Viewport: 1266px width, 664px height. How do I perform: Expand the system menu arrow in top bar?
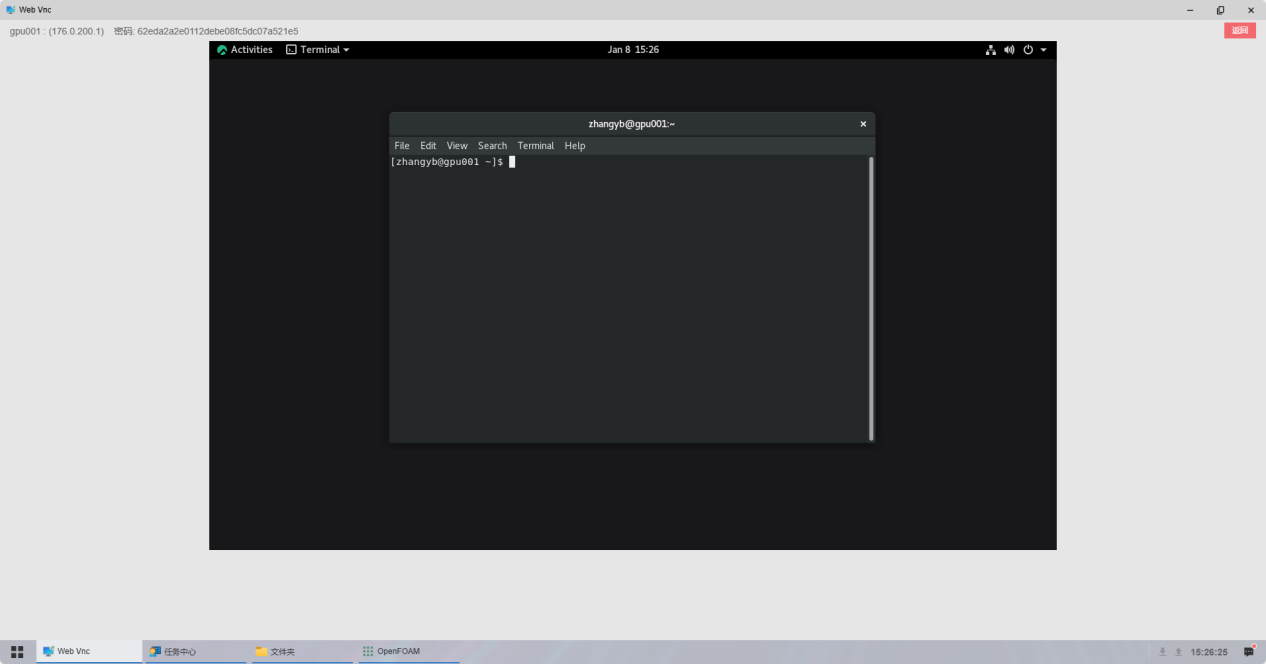click(x=1043, y=50)
